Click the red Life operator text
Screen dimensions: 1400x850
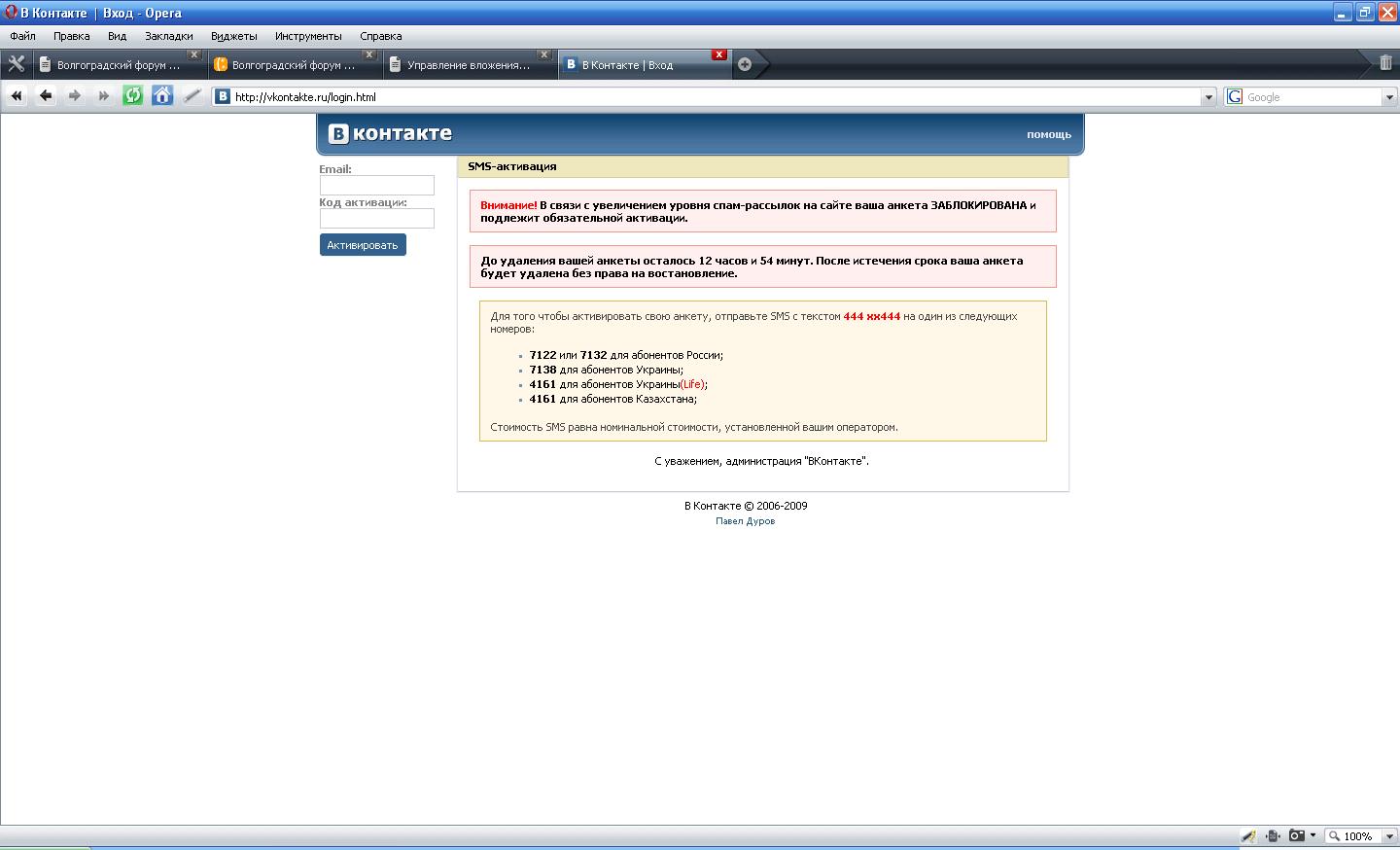(x=692, y=384)
